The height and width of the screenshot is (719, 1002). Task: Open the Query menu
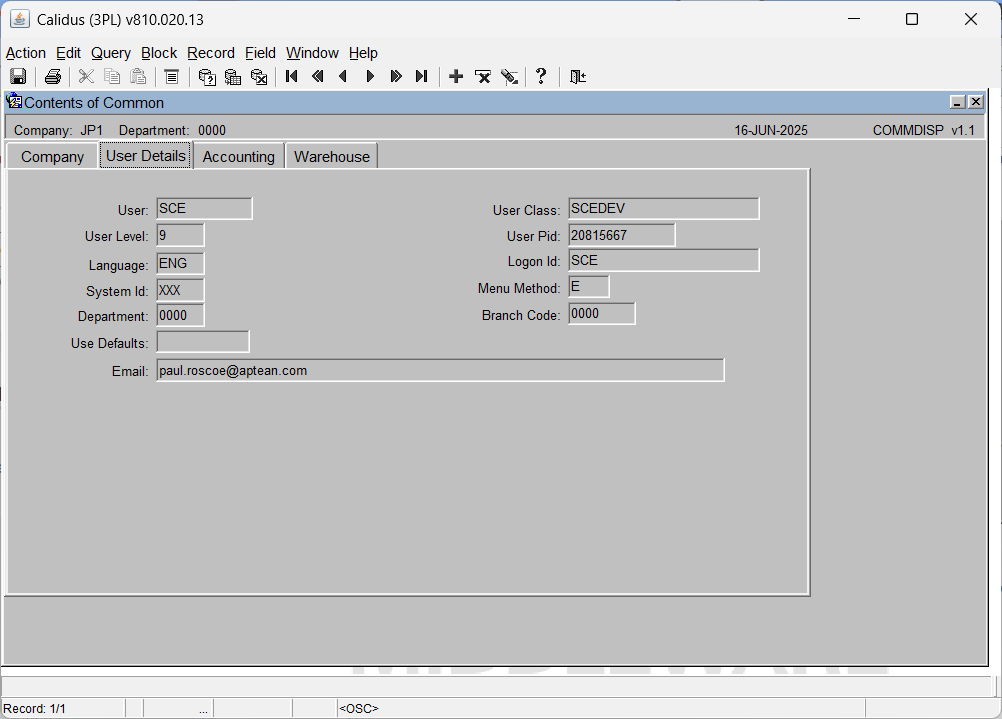coord(111,53)
